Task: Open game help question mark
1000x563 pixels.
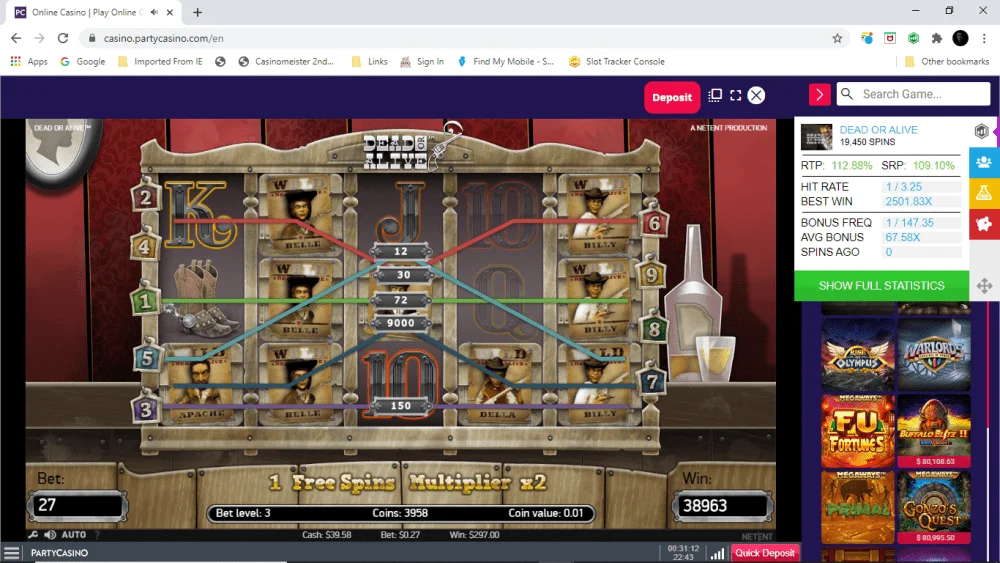Action: click(97, 534)
